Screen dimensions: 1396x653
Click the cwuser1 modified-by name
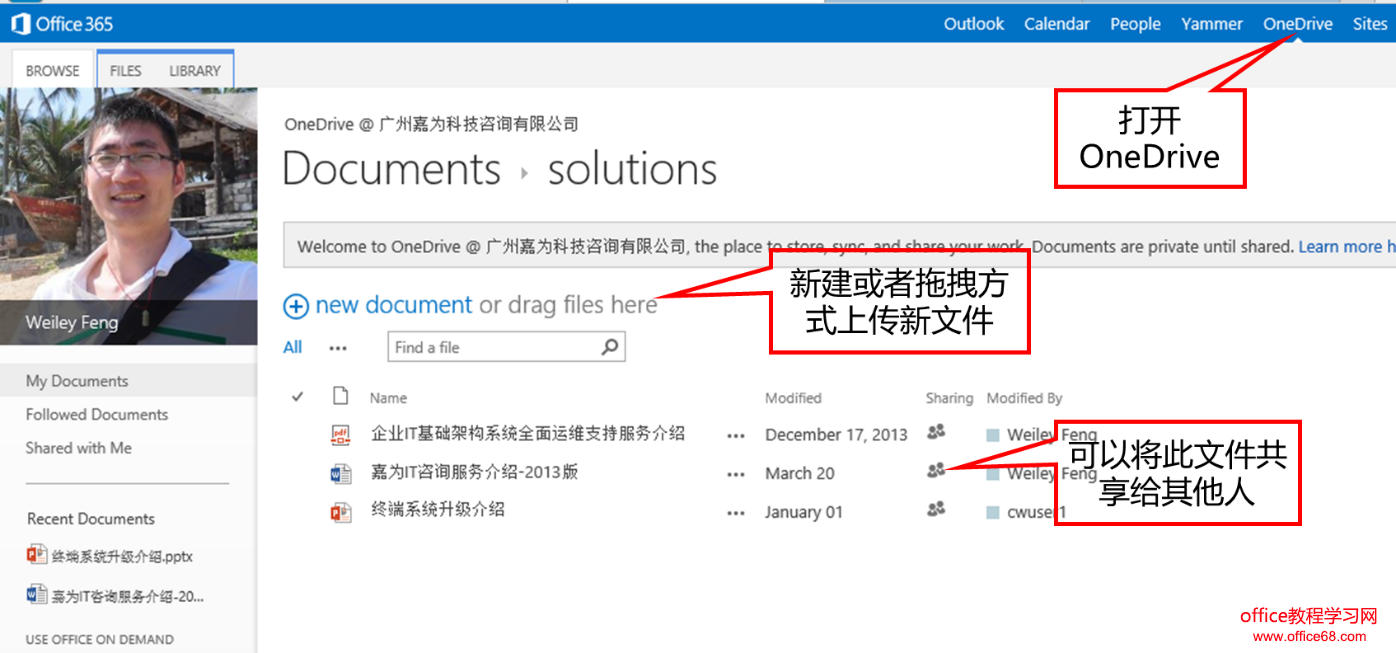pyautogui.click(x=1037, y=512)
